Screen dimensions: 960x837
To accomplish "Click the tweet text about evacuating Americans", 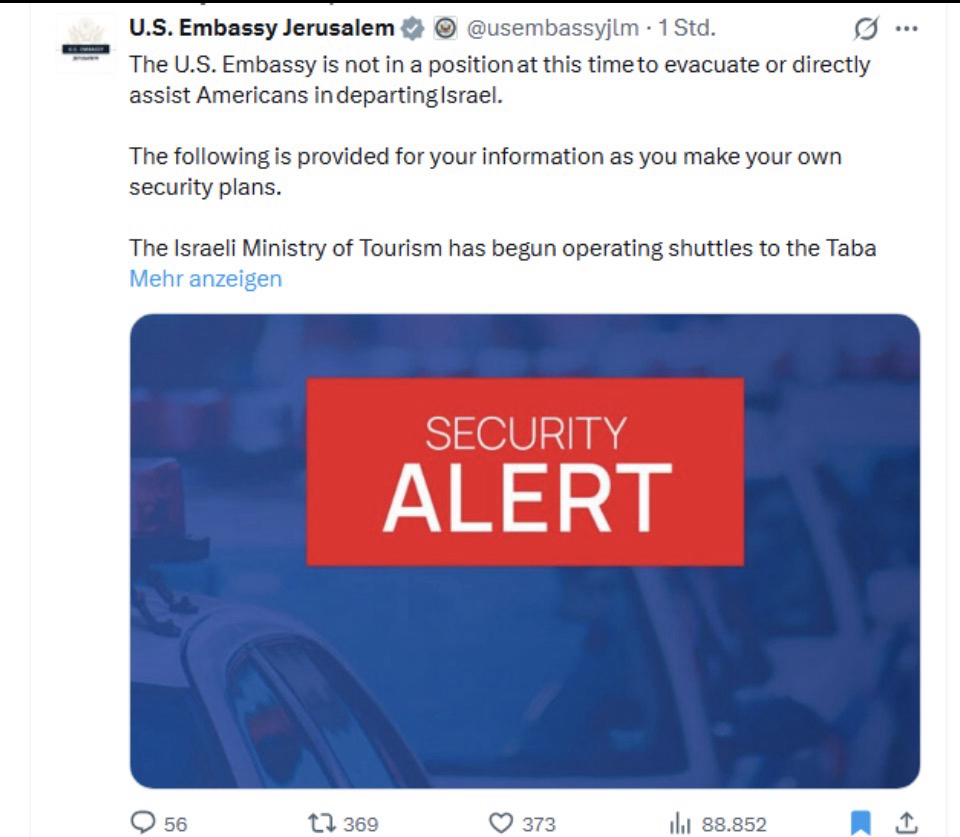I will (499, 80).
